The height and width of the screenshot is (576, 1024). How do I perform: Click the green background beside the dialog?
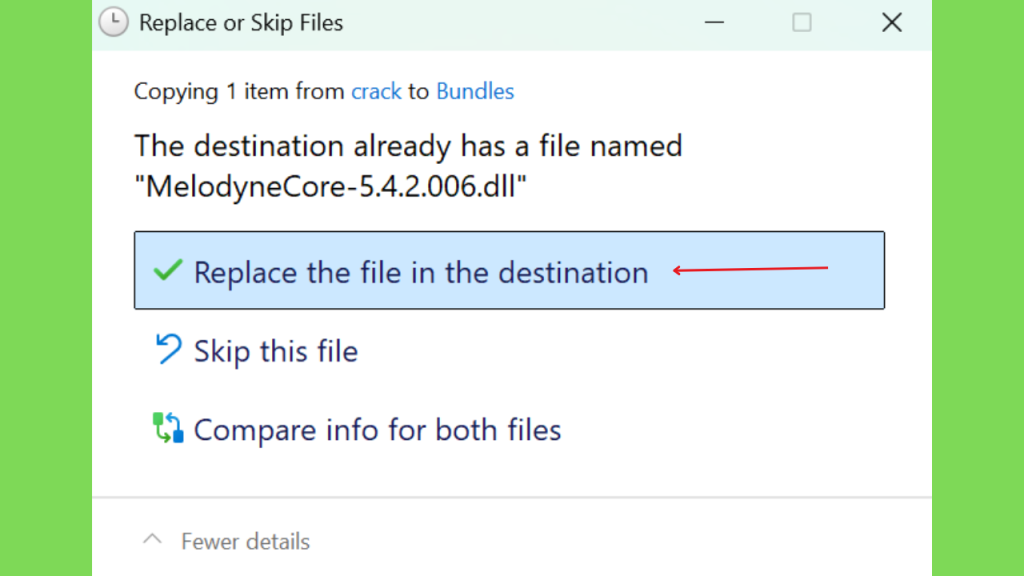tap(46, 287)
